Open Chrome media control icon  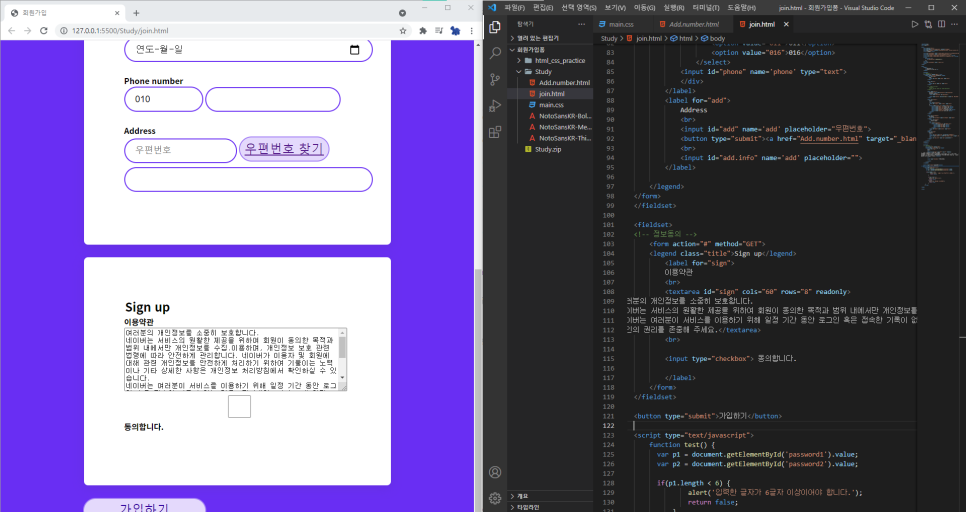[x=439, y=30]
